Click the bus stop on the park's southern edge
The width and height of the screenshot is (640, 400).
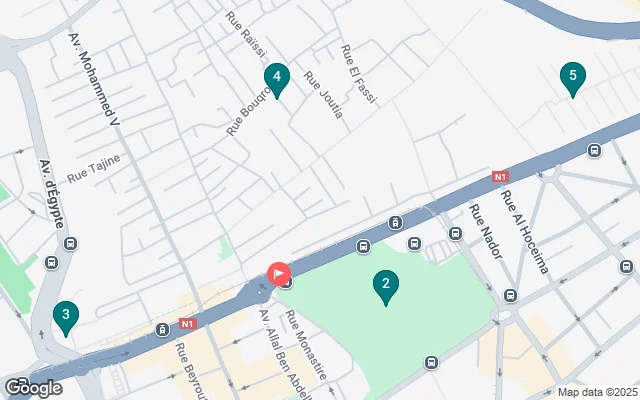[x=431, y=362]
